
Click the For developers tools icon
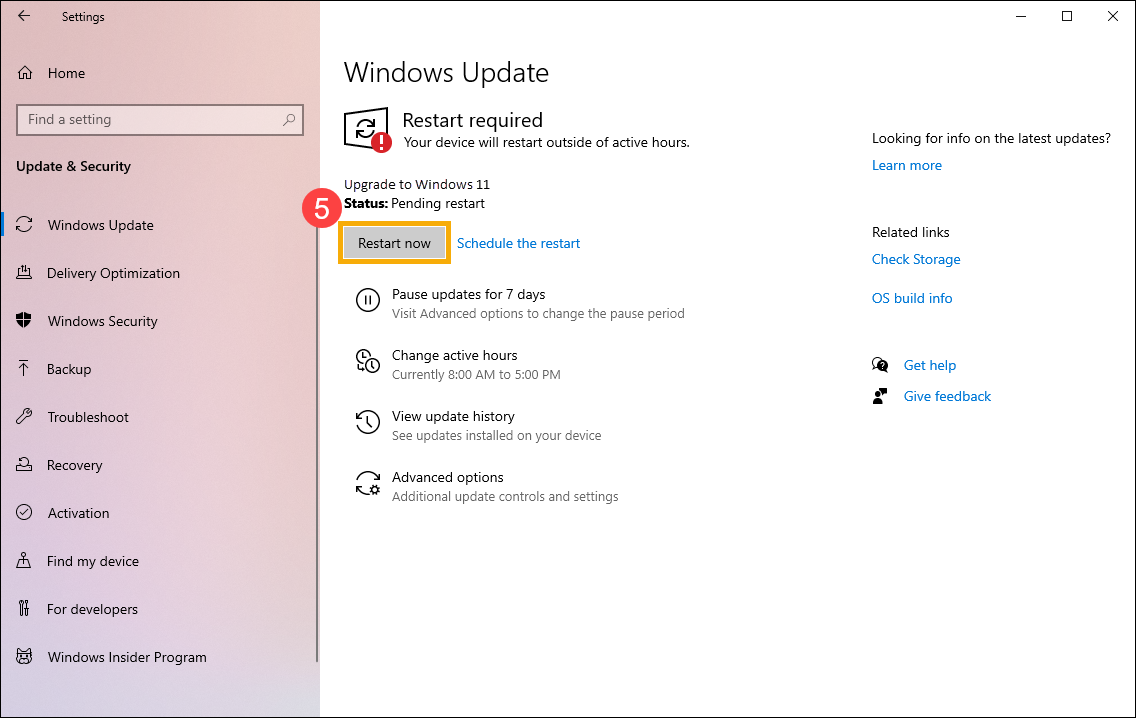click(25, 609)
